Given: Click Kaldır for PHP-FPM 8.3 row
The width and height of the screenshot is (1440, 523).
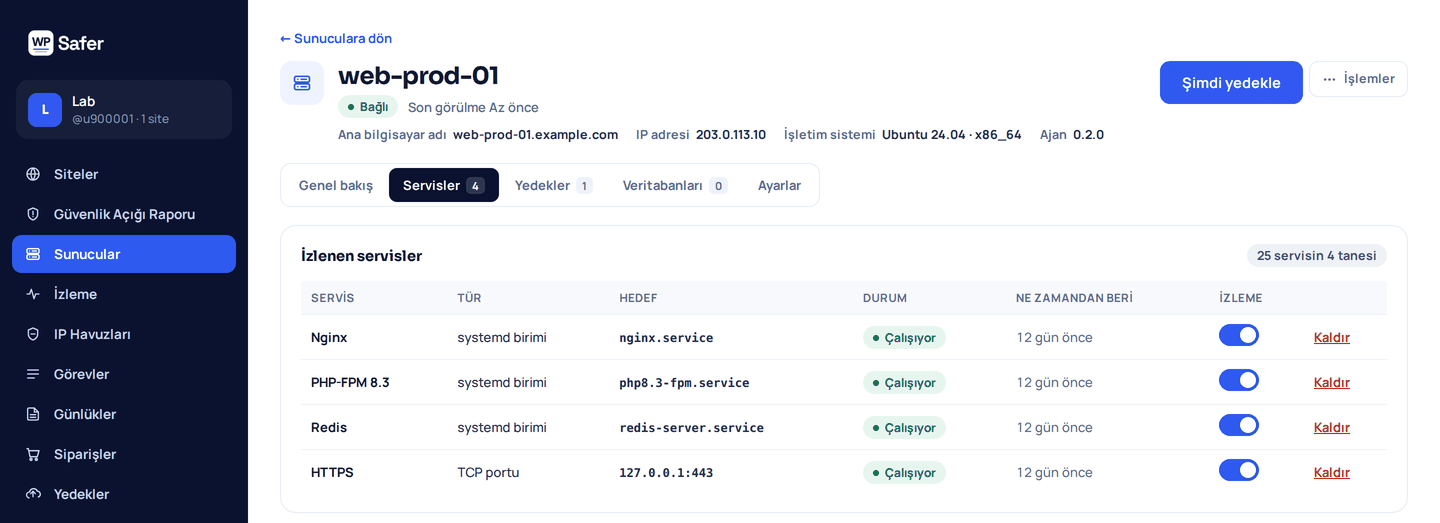Looking at the screenshot, I should pyautogui.click(x=1332, y=382).
